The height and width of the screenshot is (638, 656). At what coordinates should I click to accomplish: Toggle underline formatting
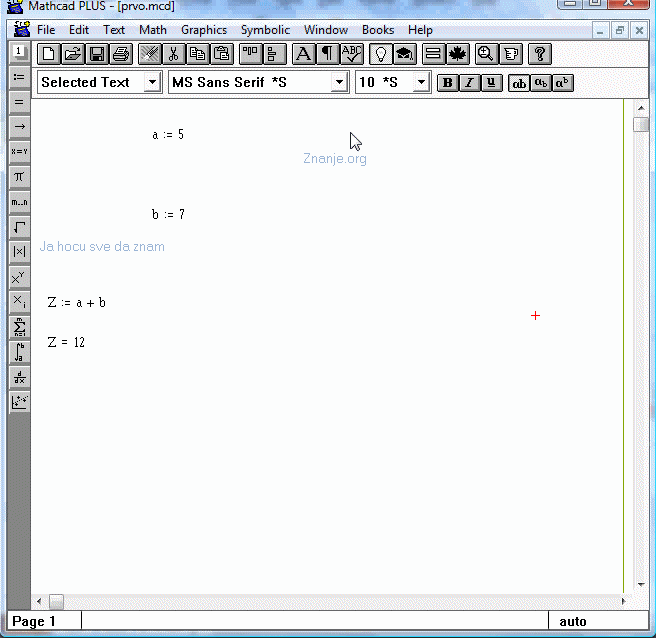point(491,83)
